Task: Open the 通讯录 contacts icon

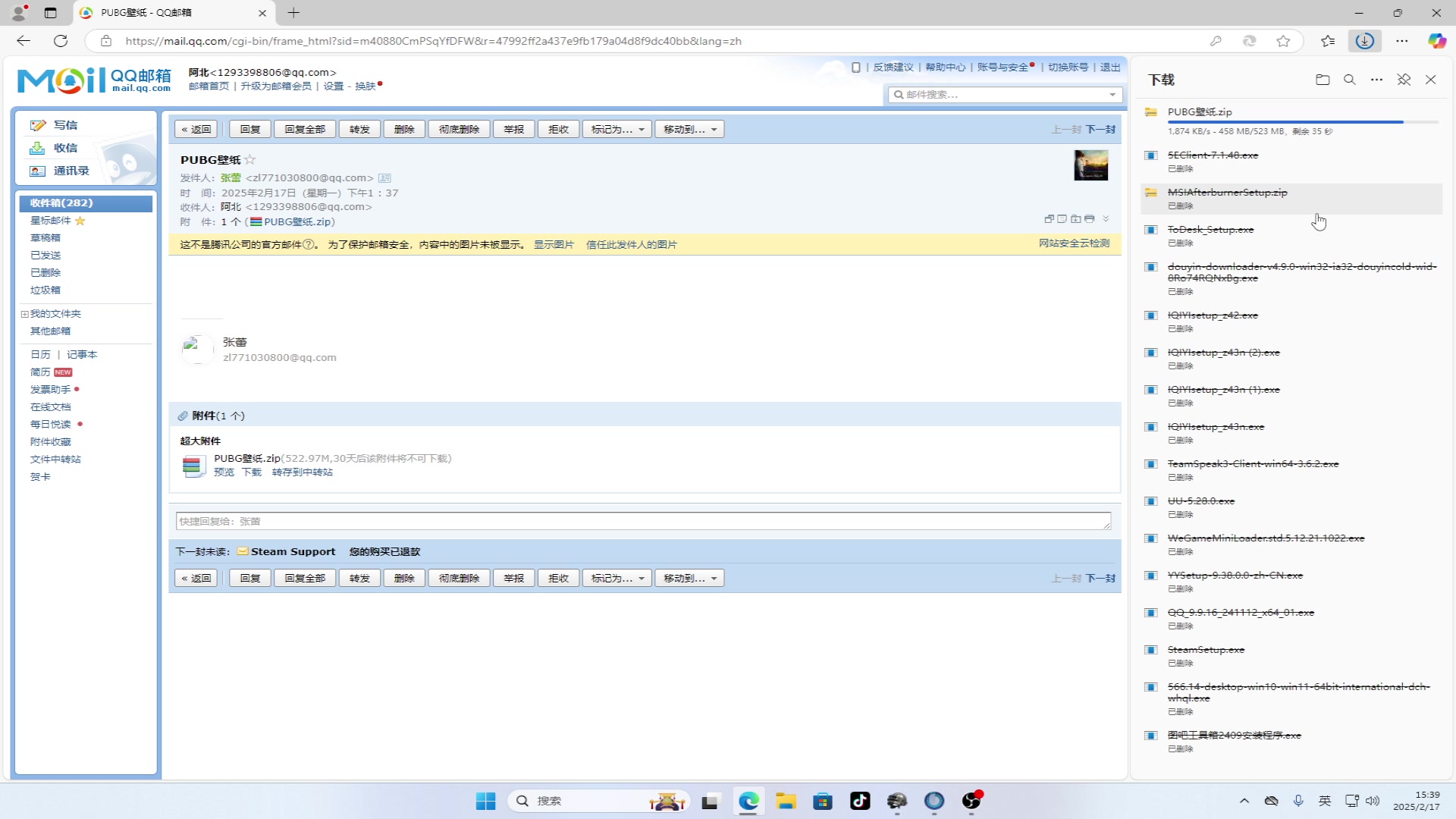Action: 37,171
